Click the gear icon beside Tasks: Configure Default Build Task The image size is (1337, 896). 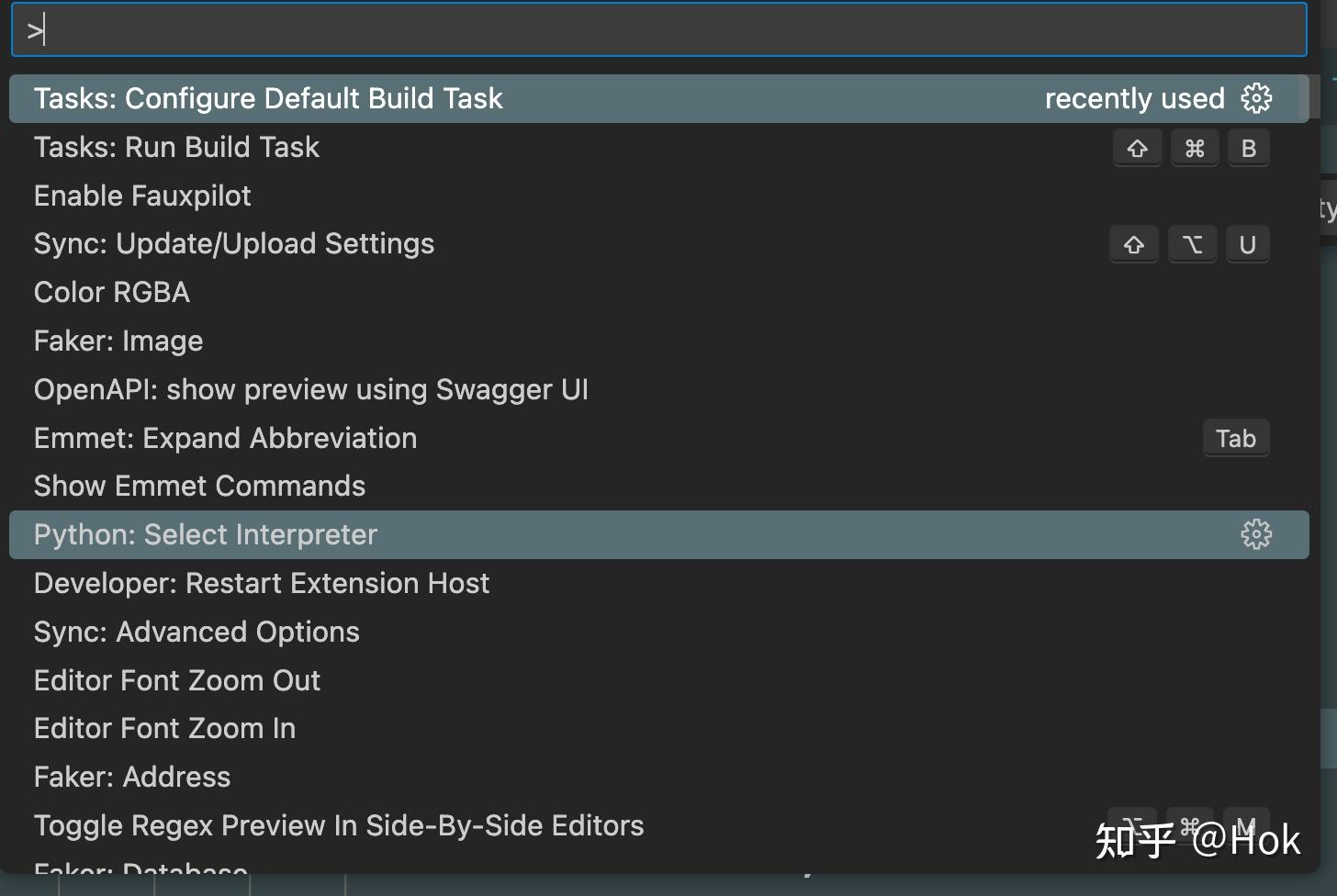(x=1255, y=98)
